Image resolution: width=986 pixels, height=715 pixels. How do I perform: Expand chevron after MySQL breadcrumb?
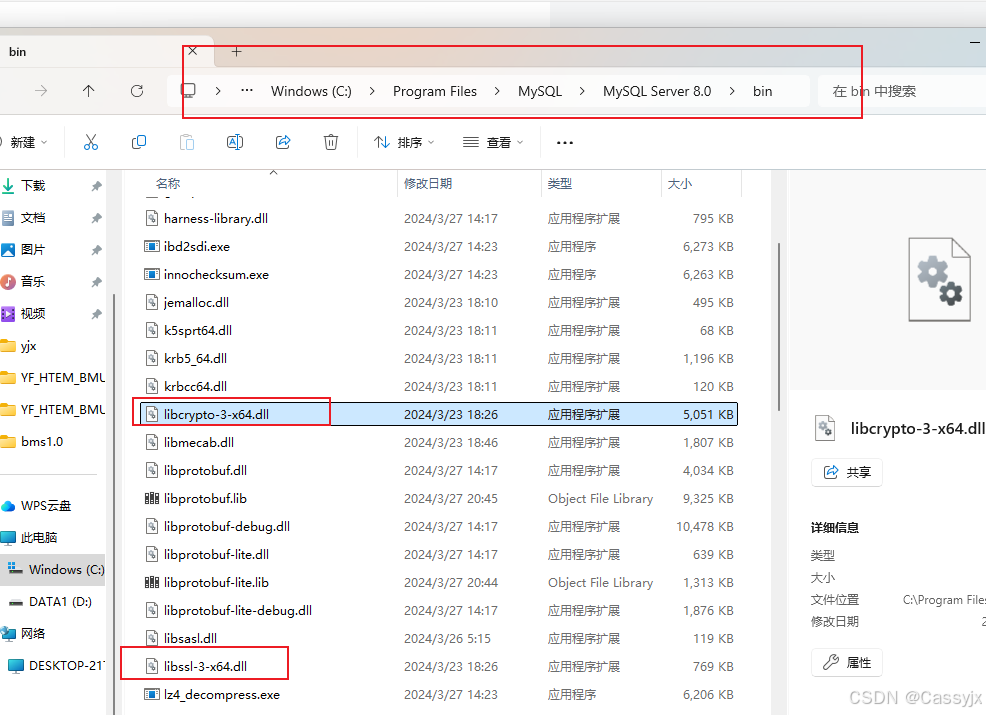coord(582,91)
